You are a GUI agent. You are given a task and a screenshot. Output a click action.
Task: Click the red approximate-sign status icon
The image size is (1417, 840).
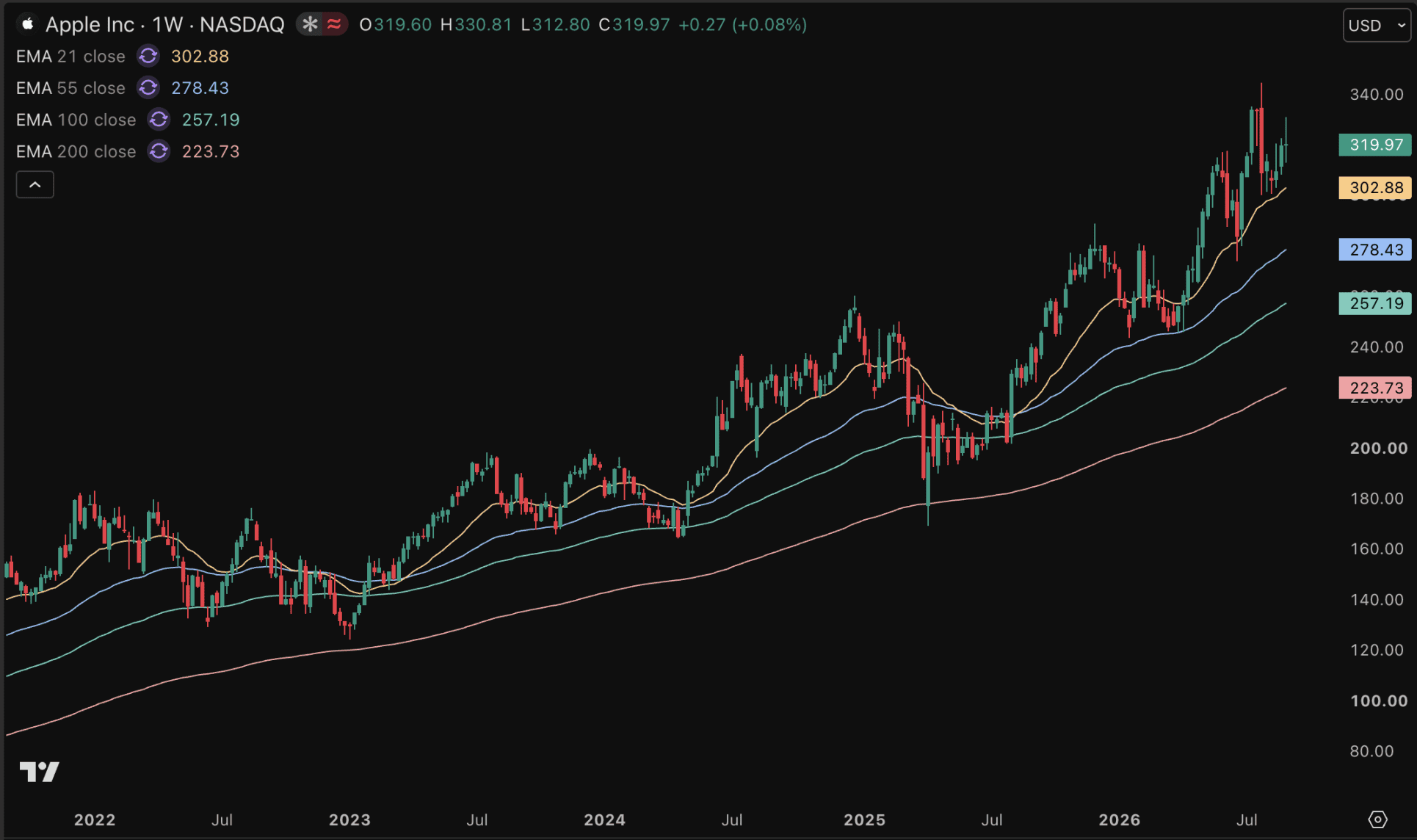coord(335,24)
